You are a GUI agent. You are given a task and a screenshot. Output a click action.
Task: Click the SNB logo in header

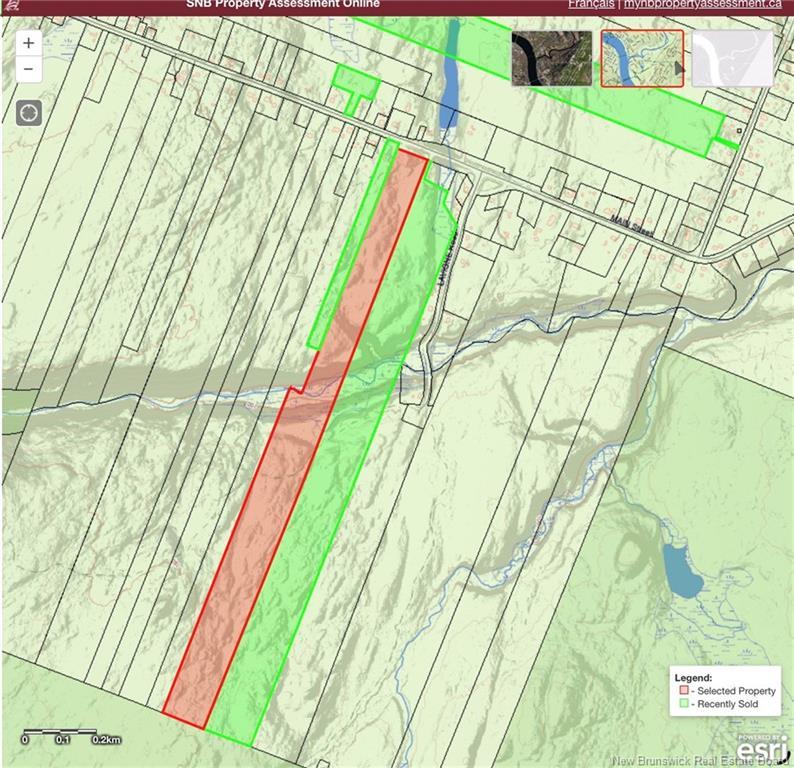click(10, 5)
